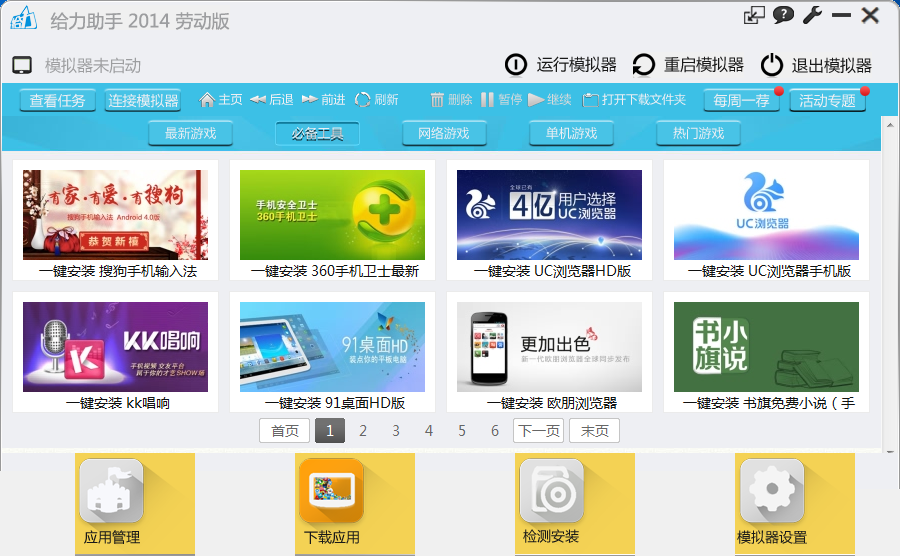Switch to 最新游戏 tab
Viewport: 900px width, 556px height.
coord(191,134)
